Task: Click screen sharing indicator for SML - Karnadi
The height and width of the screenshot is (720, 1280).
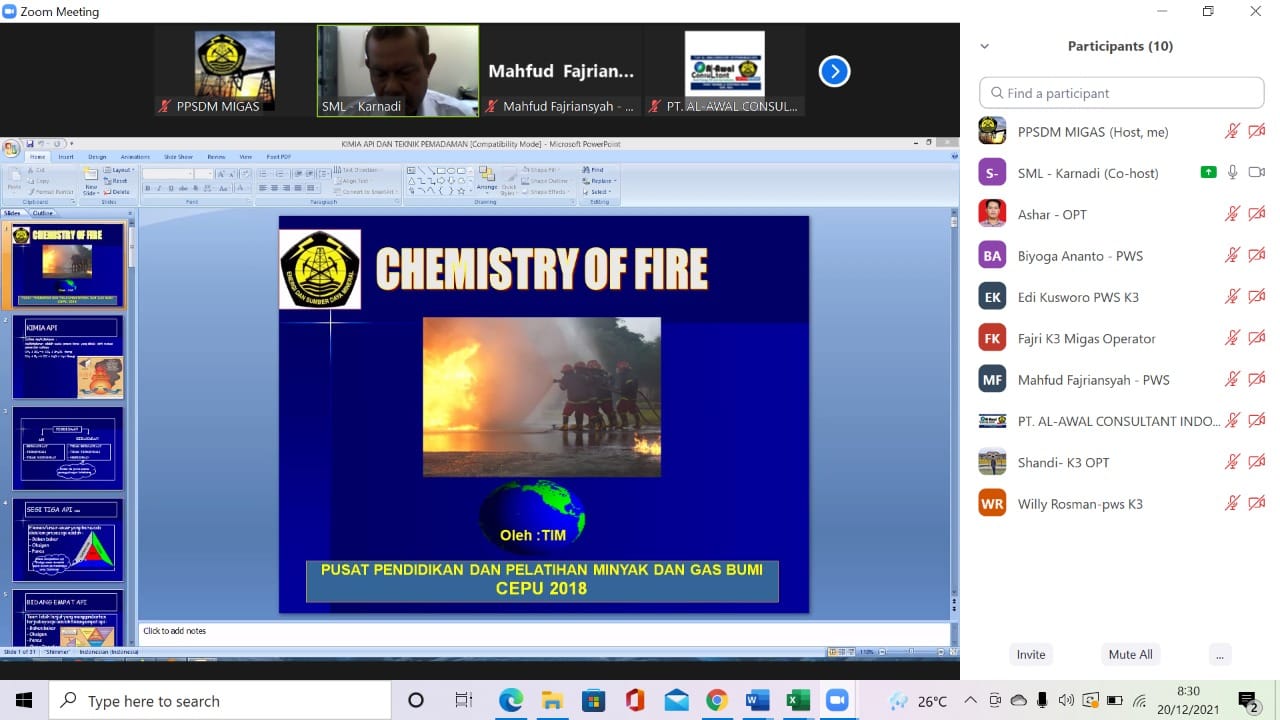Action: (1208, 173)
